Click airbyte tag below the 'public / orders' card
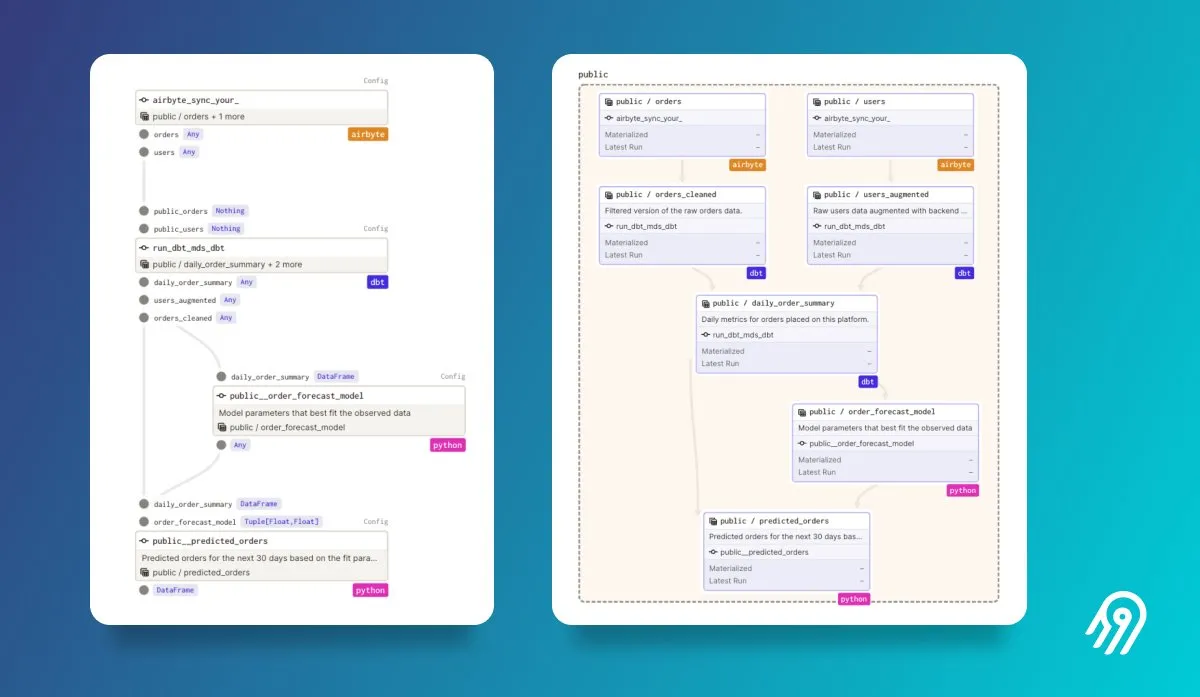Screen dimensions: 1200x697 tap(747, 165)
